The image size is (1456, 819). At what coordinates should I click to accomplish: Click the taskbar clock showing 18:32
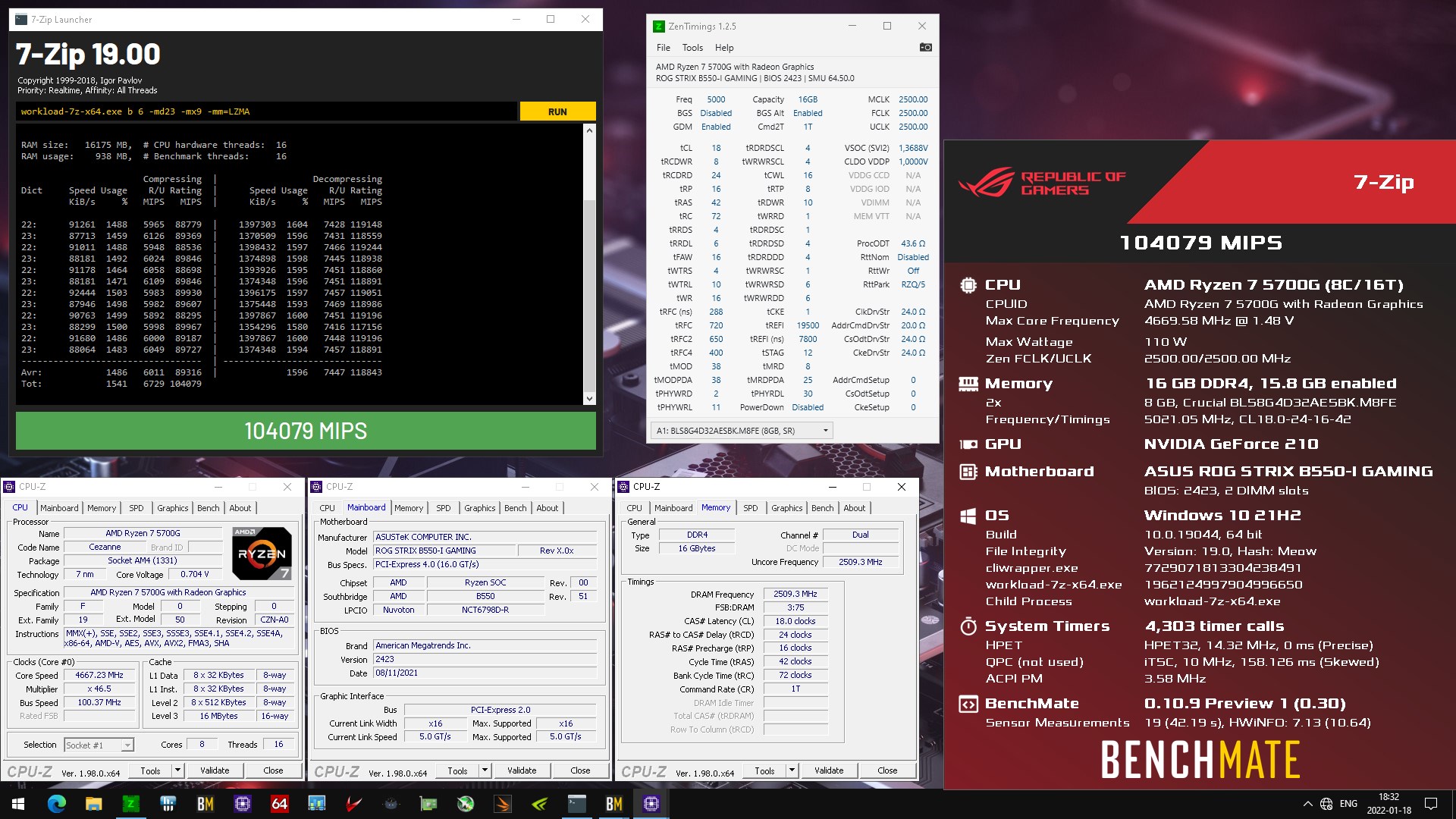pyautogui.click(x=1389, y=804)
